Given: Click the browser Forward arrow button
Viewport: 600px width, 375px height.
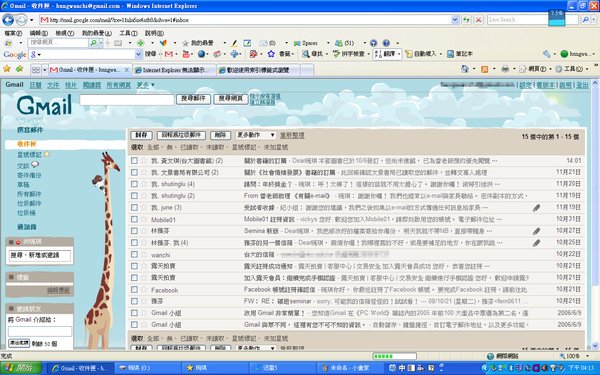Looking at the screenshot, I should point(21,20).
